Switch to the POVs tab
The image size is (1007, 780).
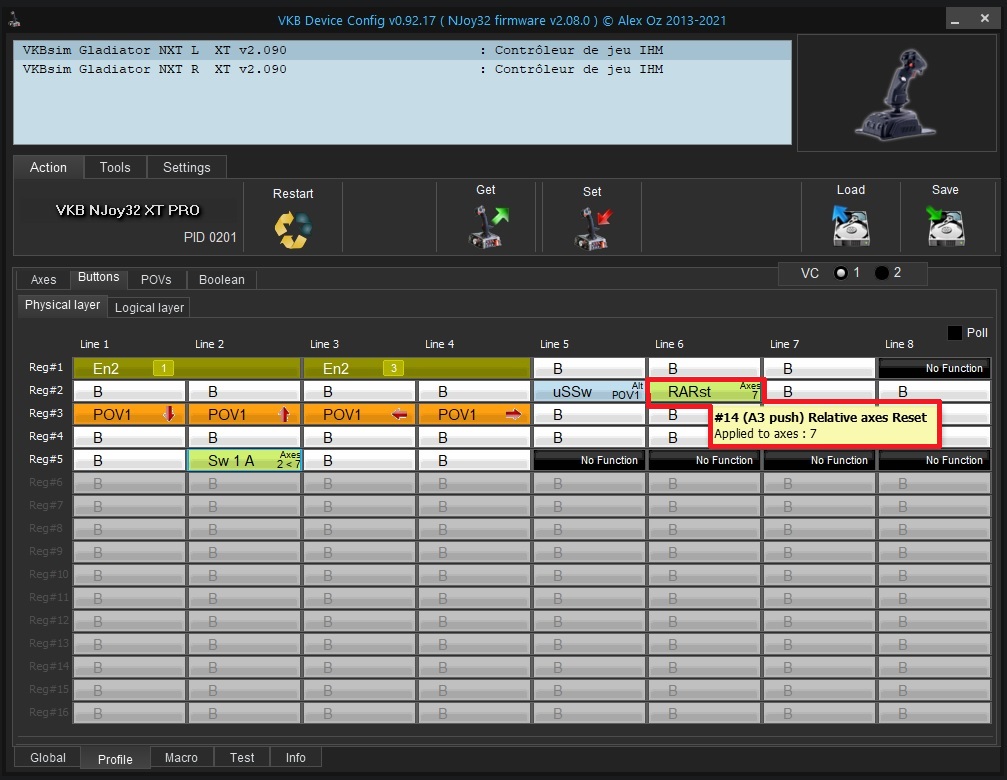tap(156, 279)
